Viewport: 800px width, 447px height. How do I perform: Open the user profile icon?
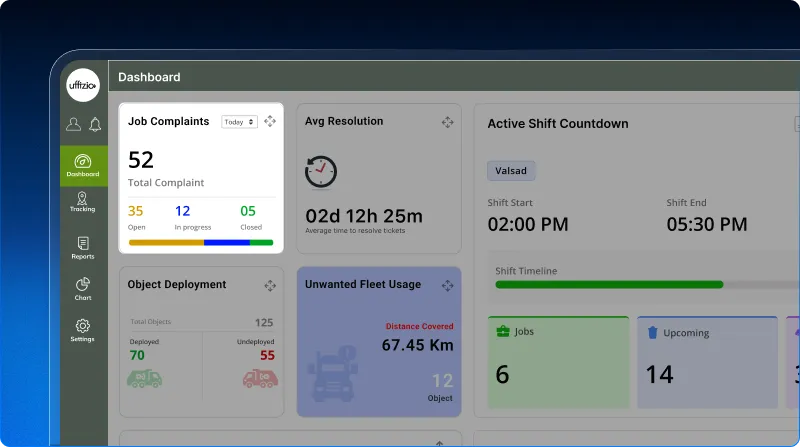click(x=73, y=125)
